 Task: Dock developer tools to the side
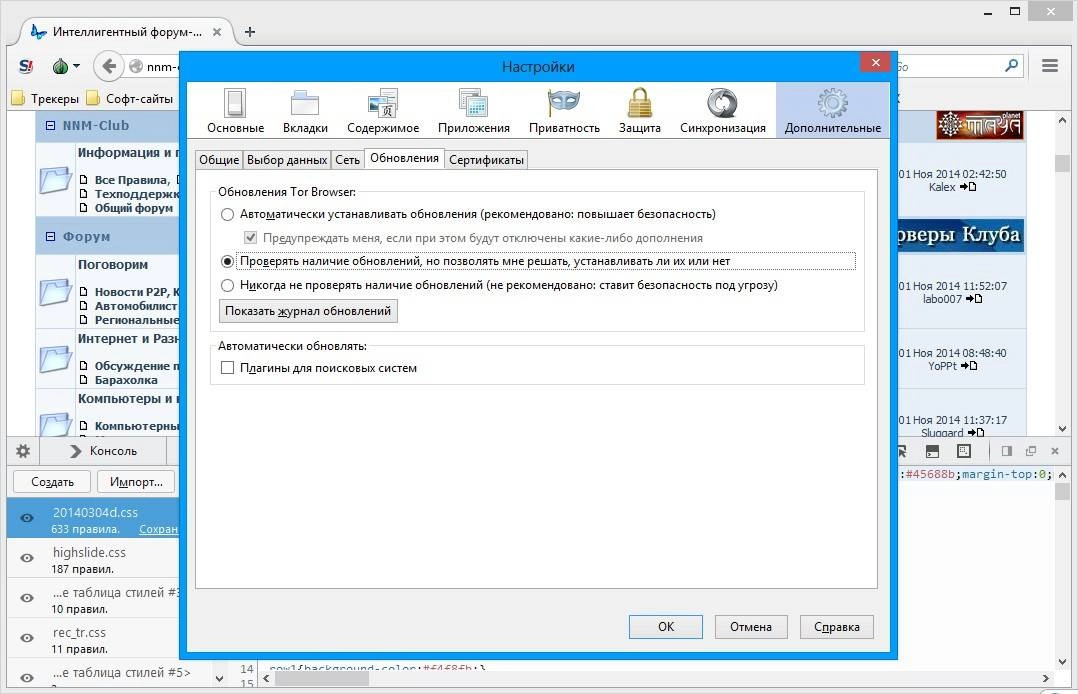tap(1006, 451)
